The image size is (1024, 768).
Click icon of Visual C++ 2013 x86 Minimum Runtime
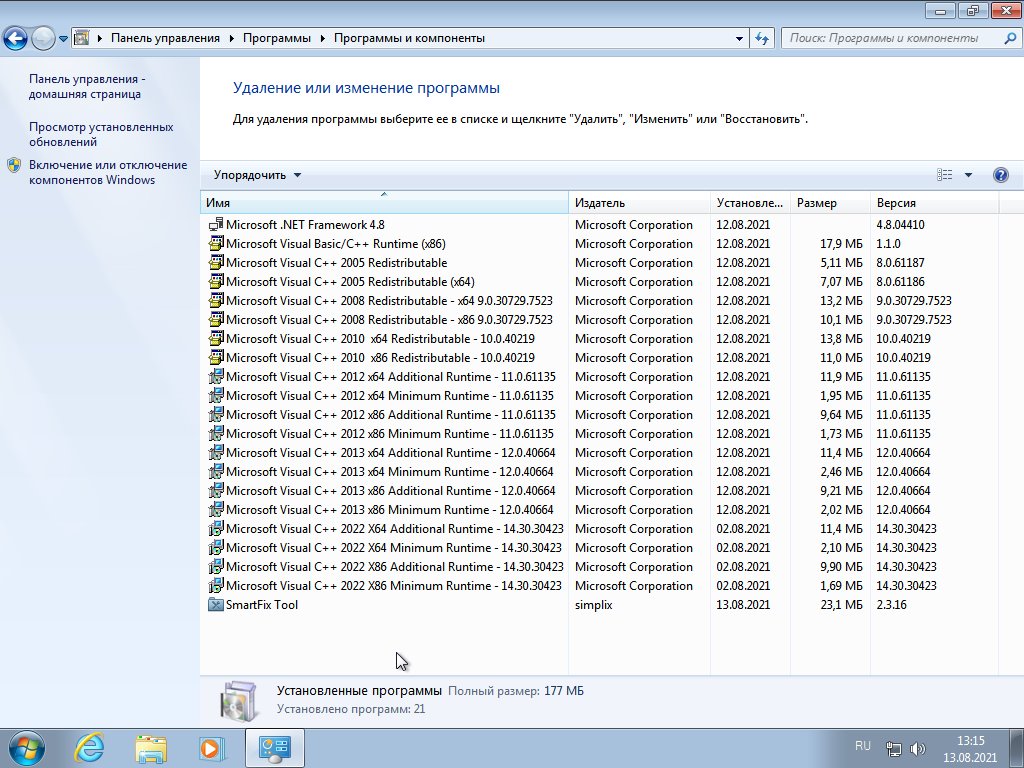[x=216, y=509]
